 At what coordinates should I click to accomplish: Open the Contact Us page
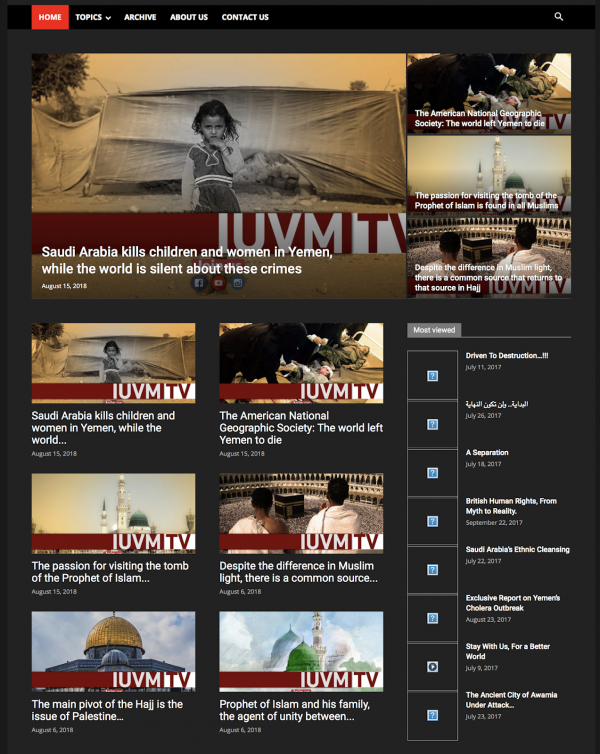click(245, 17)
